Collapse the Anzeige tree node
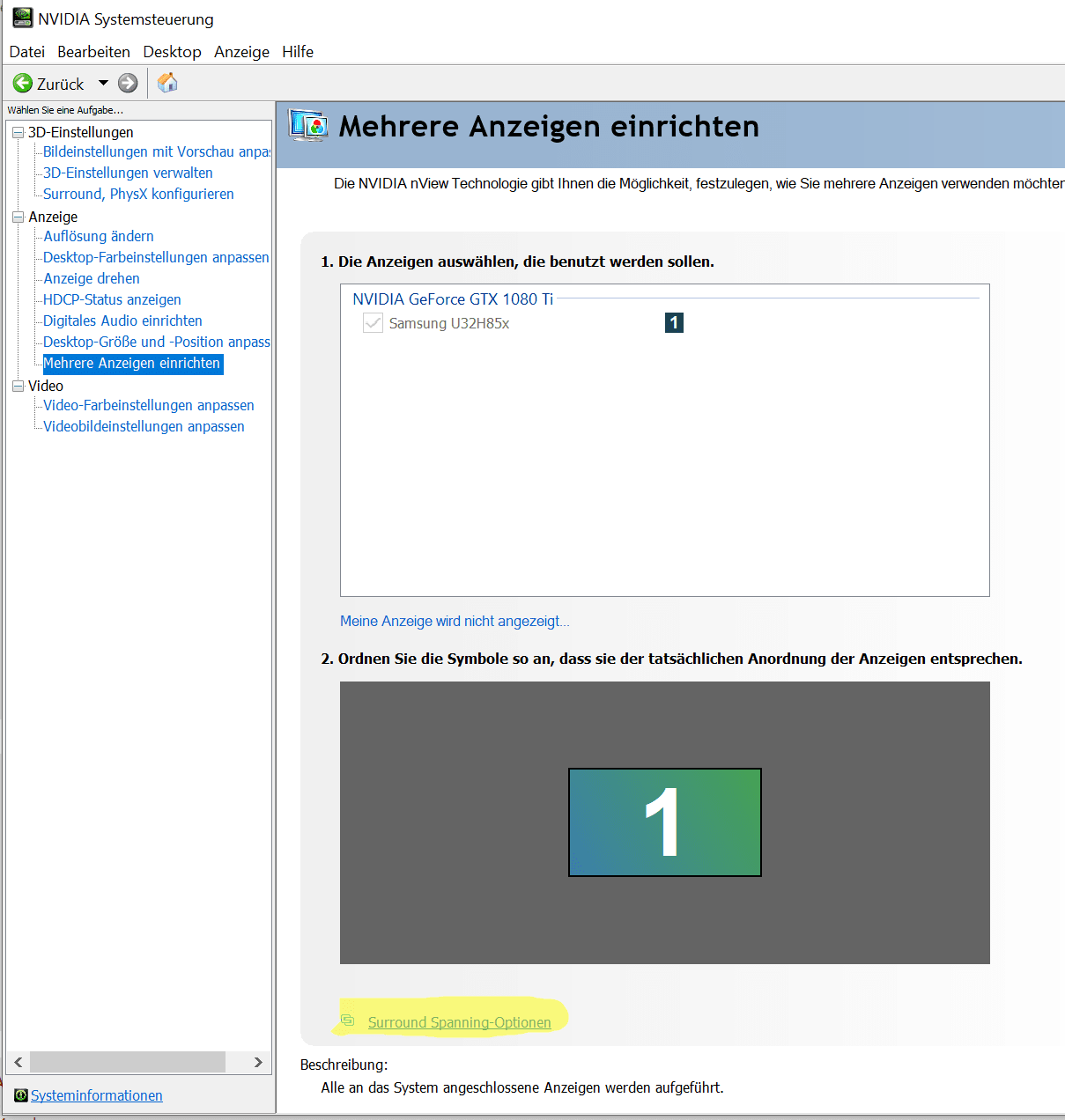The image size is (1065, 1120). pyautogui.click(x=18, y=217)
